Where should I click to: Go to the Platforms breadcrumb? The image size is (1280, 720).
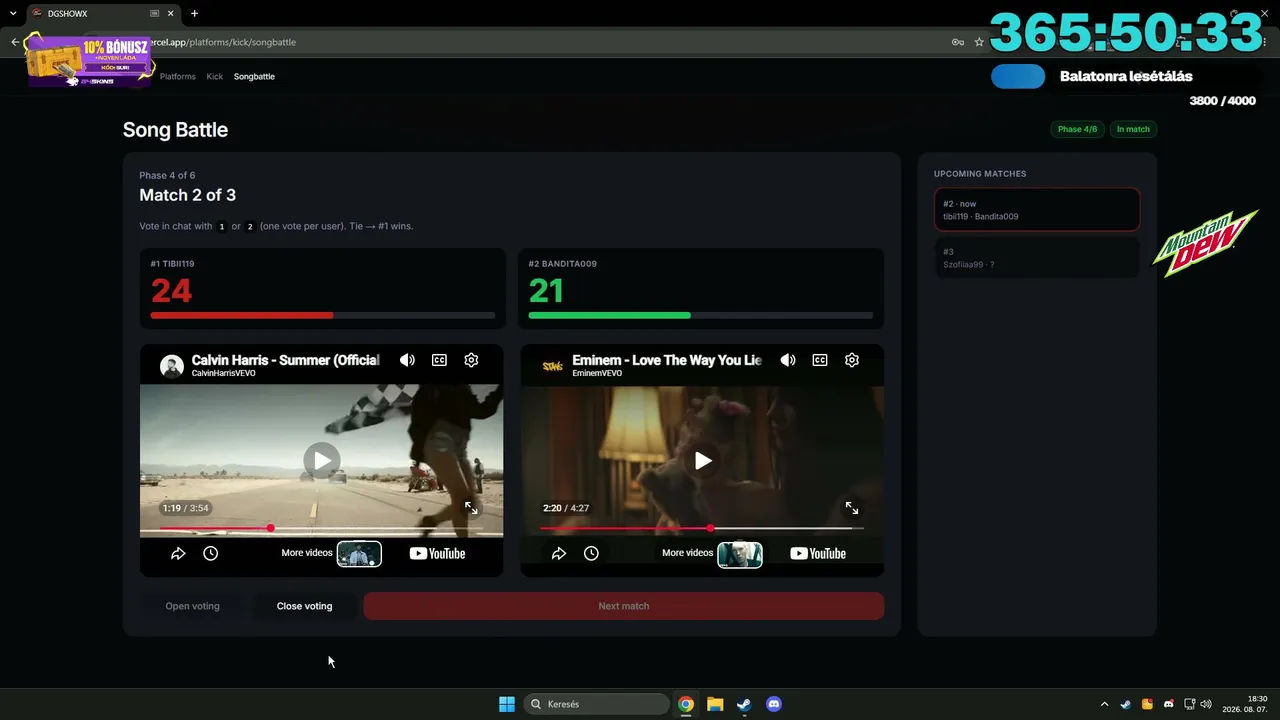(x=178, y=76)
